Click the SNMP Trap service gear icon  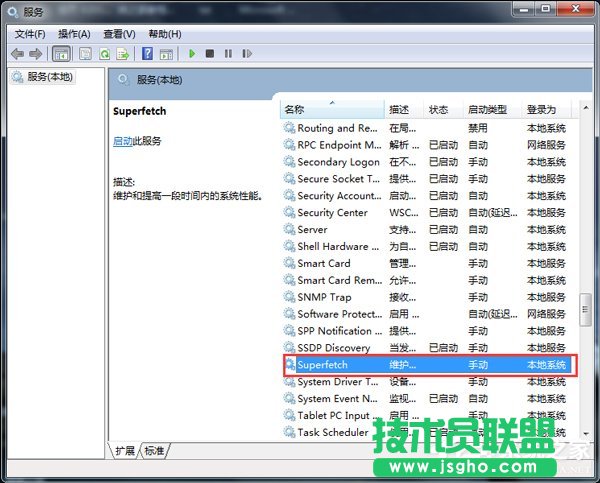tap(289, 297)
